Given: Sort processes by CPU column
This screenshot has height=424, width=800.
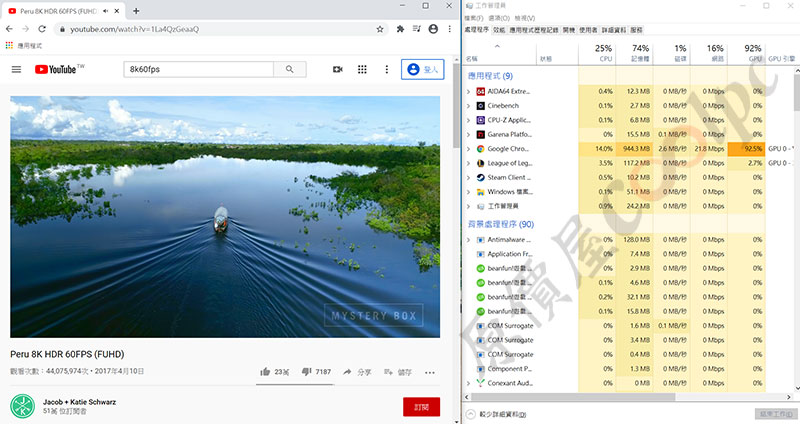Looking at the screenshot, I should coord(597,53).
